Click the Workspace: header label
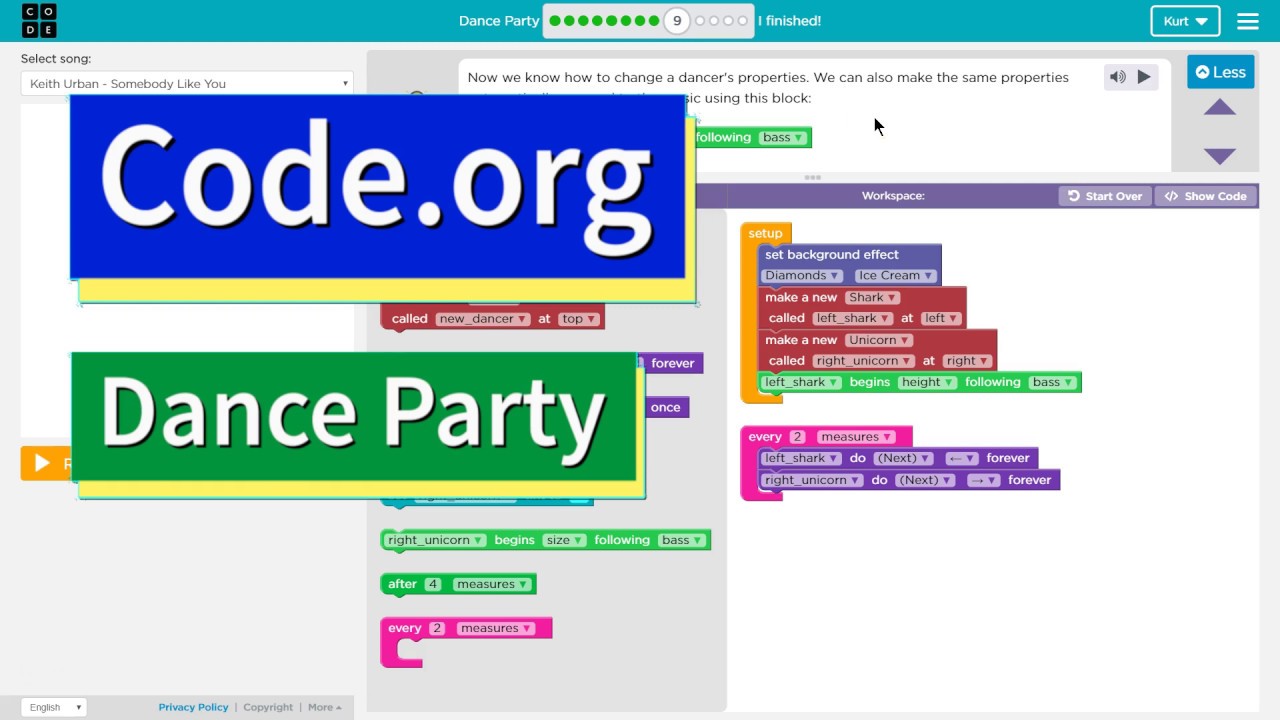Screen dimensions: 1280x720 893,196
